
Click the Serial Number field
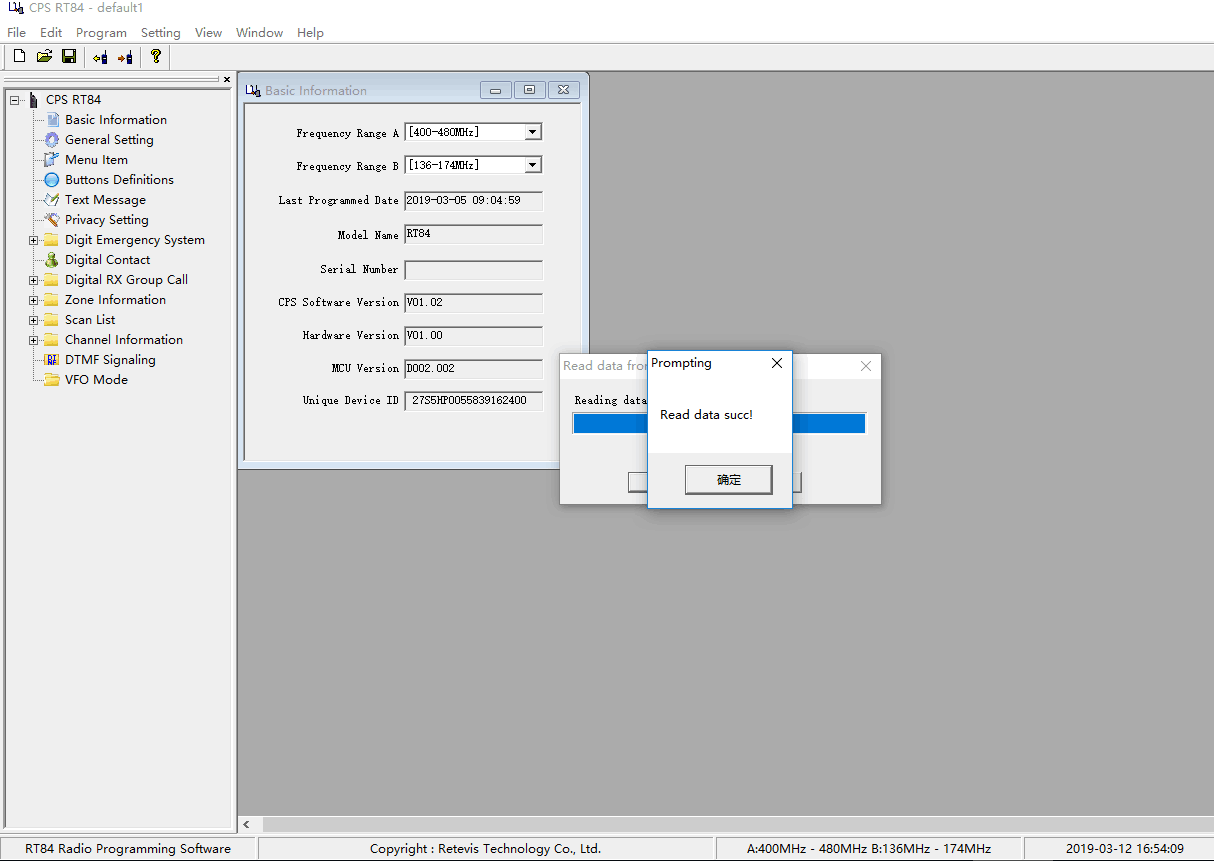pyautogui.click(x=473, y=270)
